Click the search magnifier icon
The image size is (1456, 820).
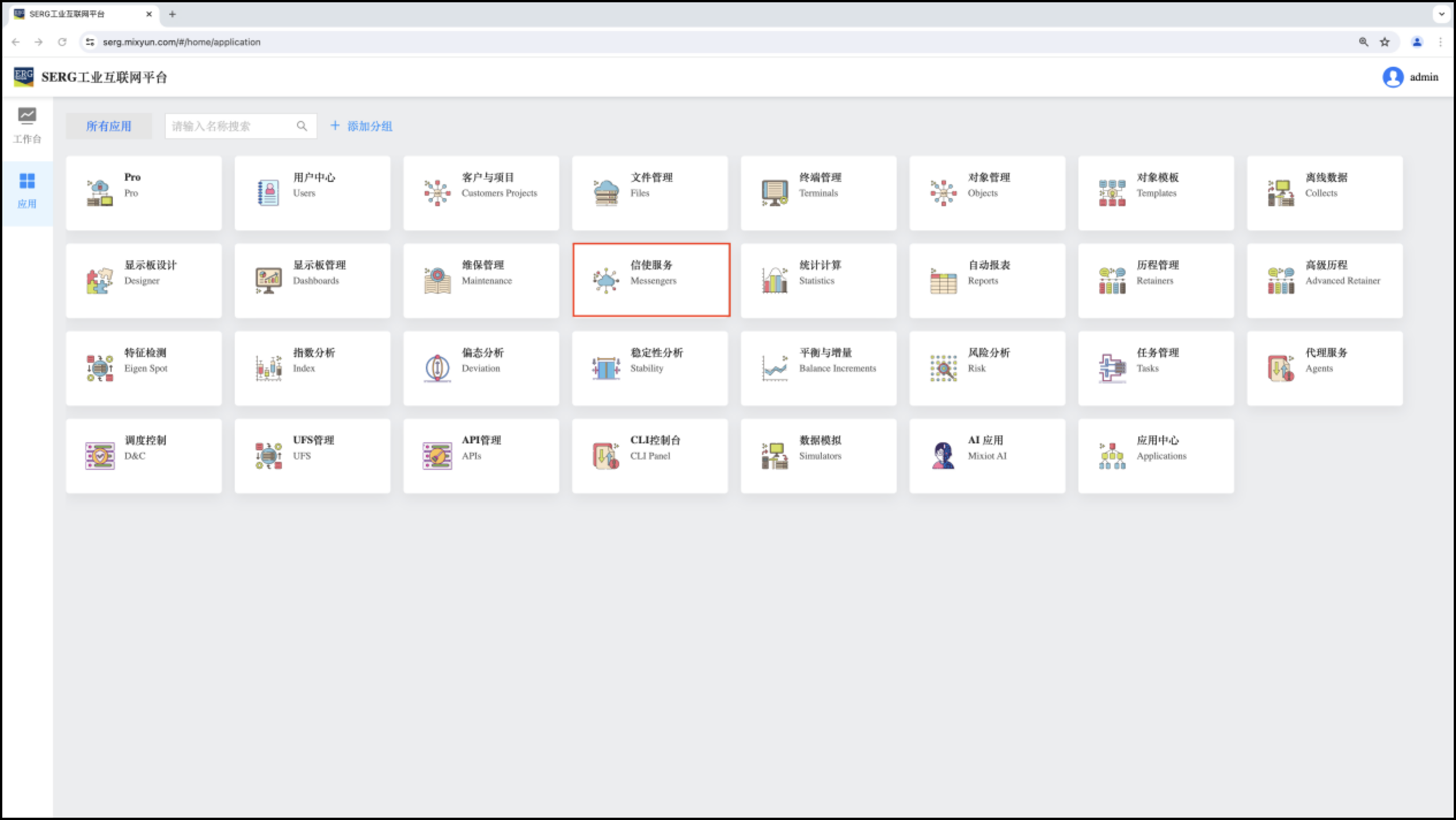(x=302, y=126)
